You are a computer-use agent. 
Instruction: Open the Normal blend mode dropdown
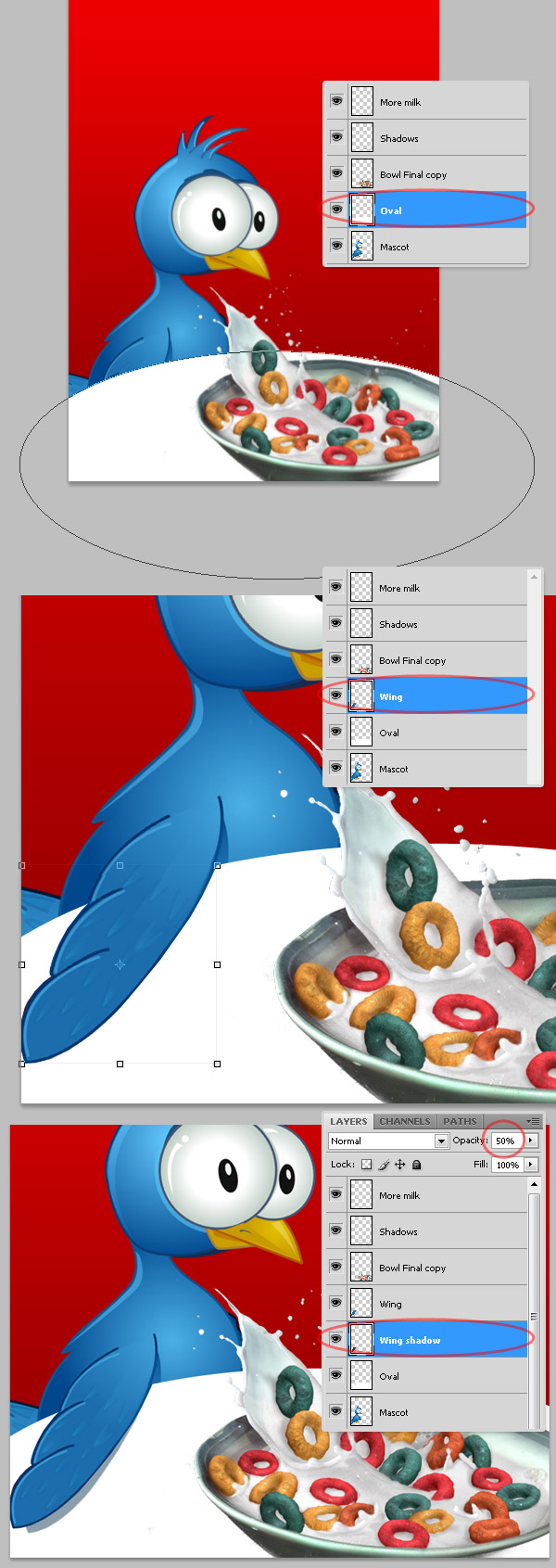tap(388, 1141)
